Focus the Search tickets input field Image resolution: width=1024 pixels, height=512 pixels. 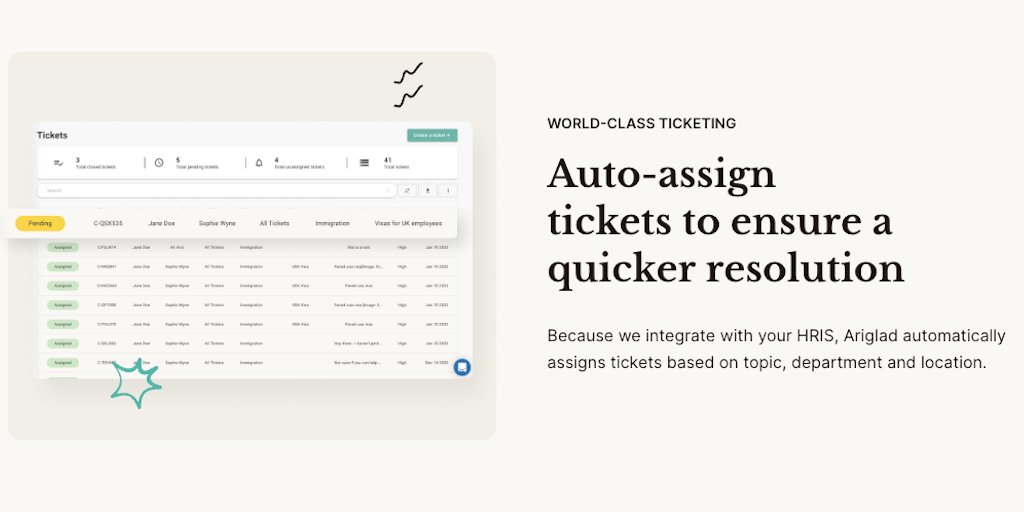(x=217, y=191)
